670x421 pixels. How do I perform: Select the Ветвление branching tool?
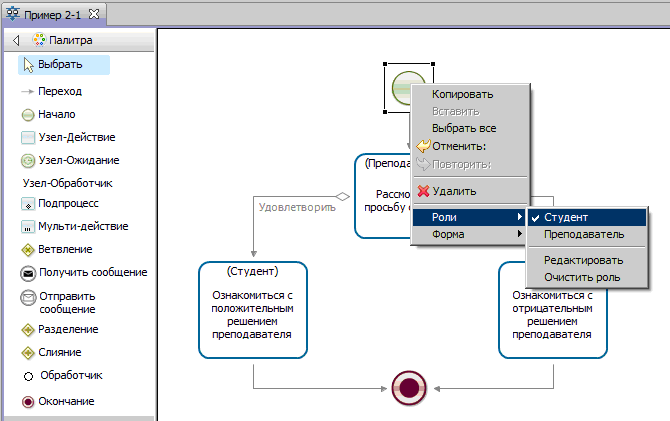[65, 248]
